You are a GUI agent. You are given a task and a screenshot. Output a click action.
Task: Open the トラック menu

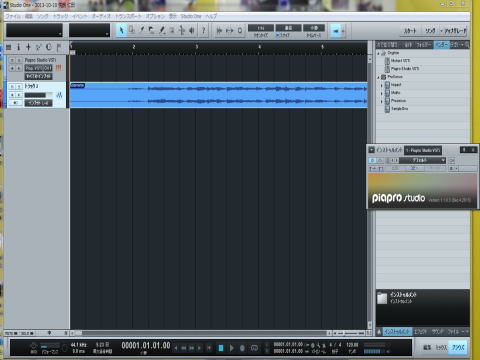click(x=61, y=16)
